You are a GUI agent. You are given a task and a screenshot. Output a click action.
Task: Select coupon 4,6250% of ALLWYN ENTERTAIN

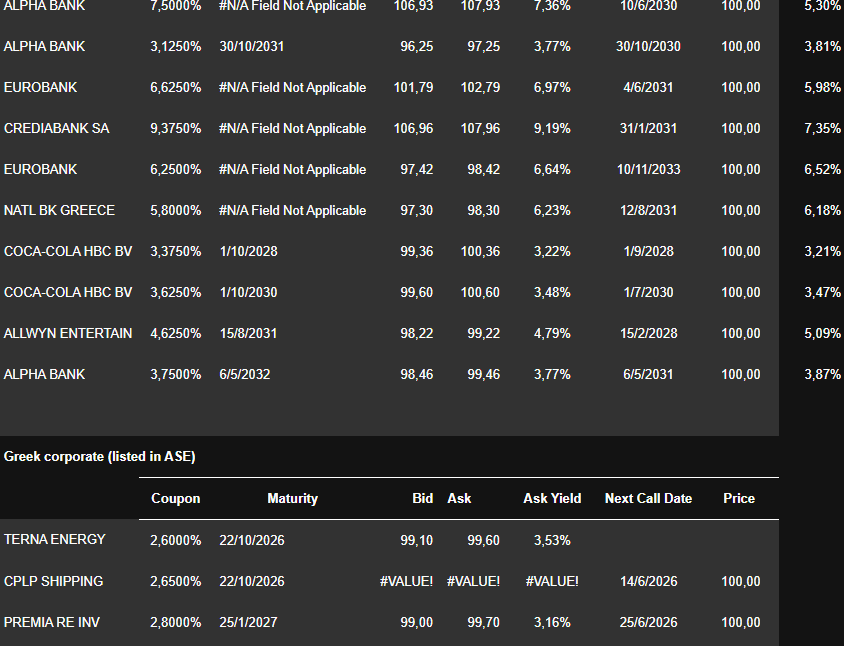[x=175, y=333]
